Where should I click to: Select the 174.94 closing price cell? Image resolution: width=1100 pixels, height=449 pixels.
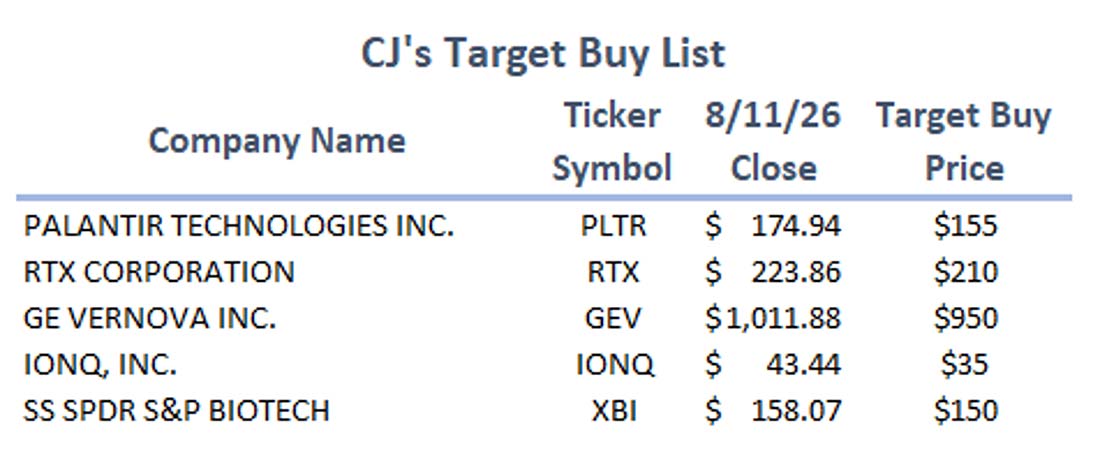pos(773,226)
